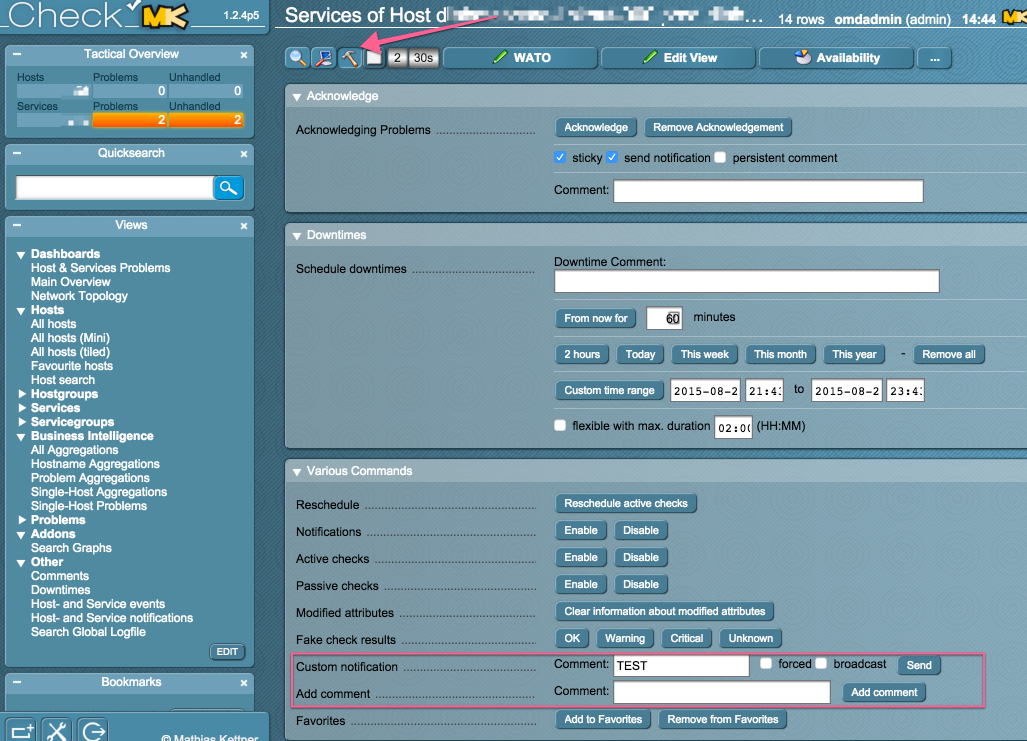Close the Quicksearch snapin
The width and height of the screenshot is (1027, 741).
point(244,154)
